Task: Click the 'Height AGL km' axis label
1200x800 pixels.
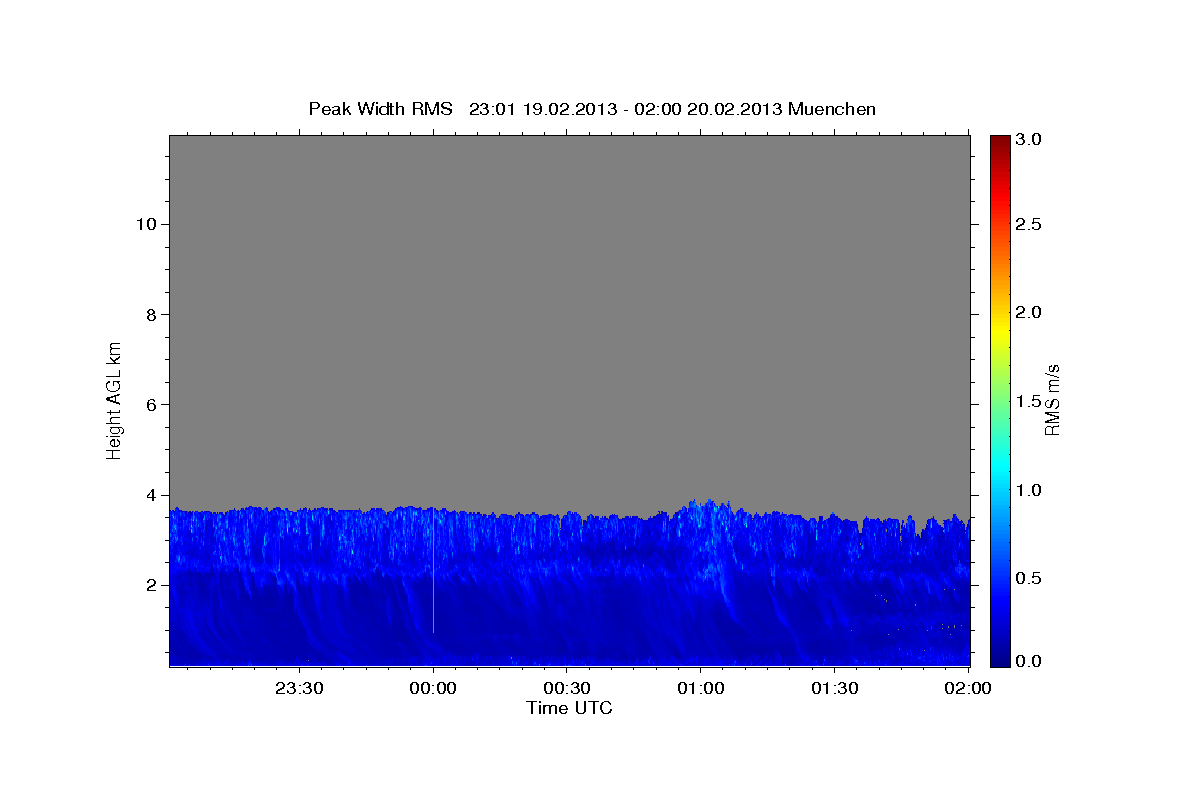Action: pyautogui.click(x=114, y=399)
